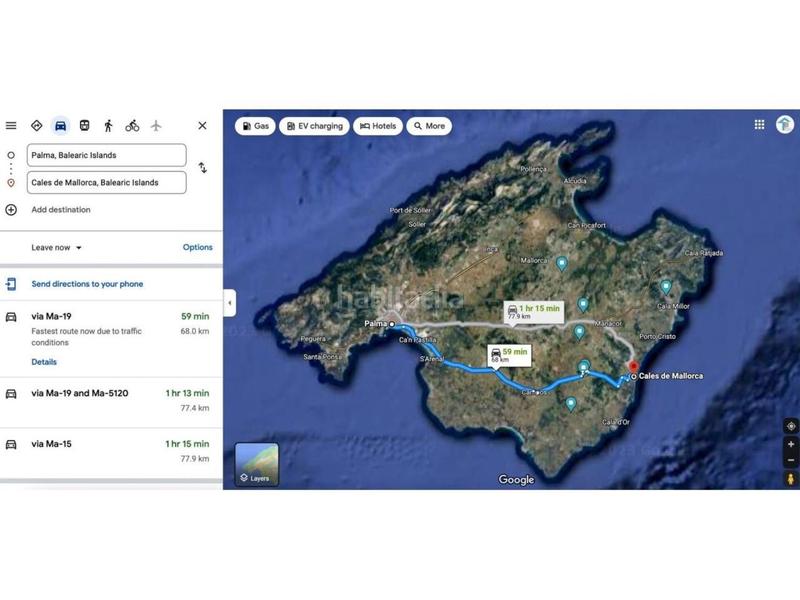This screenshot has height=600, width=800.
Task: Open the hamburger menu in directions panel
Action: coord(11,126)
